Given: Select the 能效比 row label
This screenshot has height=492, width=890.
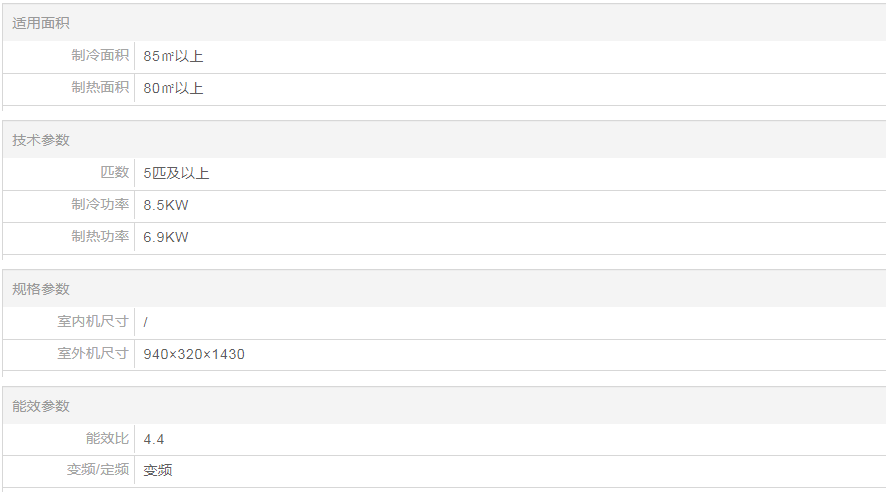Looking at the screenshot, I should [108, 438].
